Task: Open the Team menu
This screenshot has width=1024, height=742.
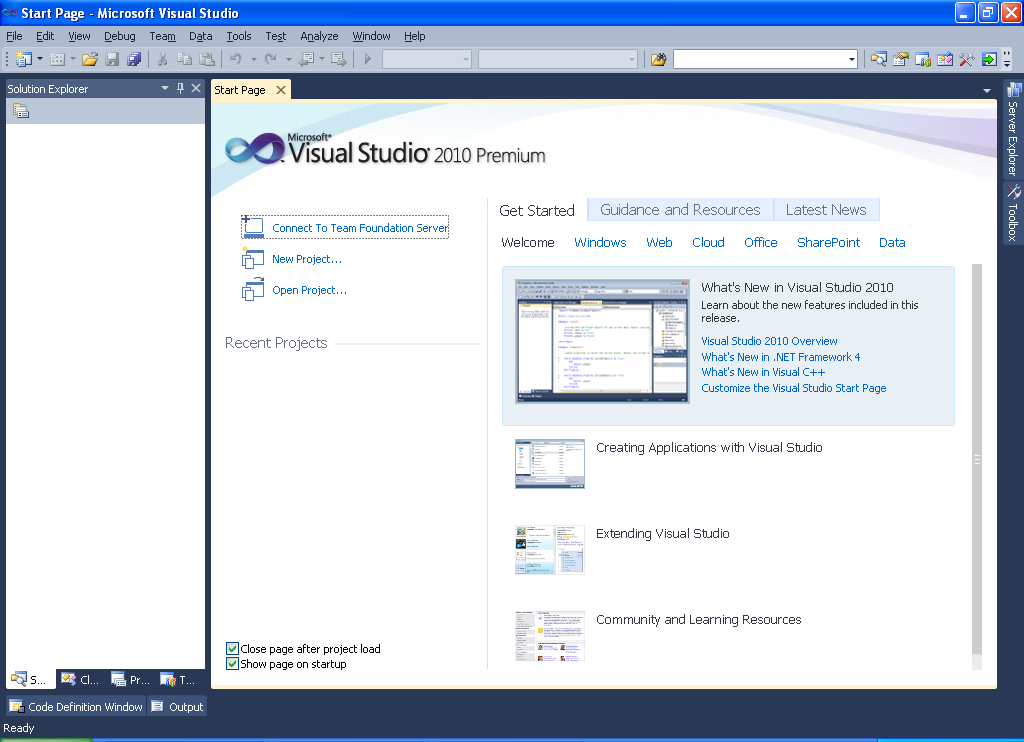Action: point(163,37)
